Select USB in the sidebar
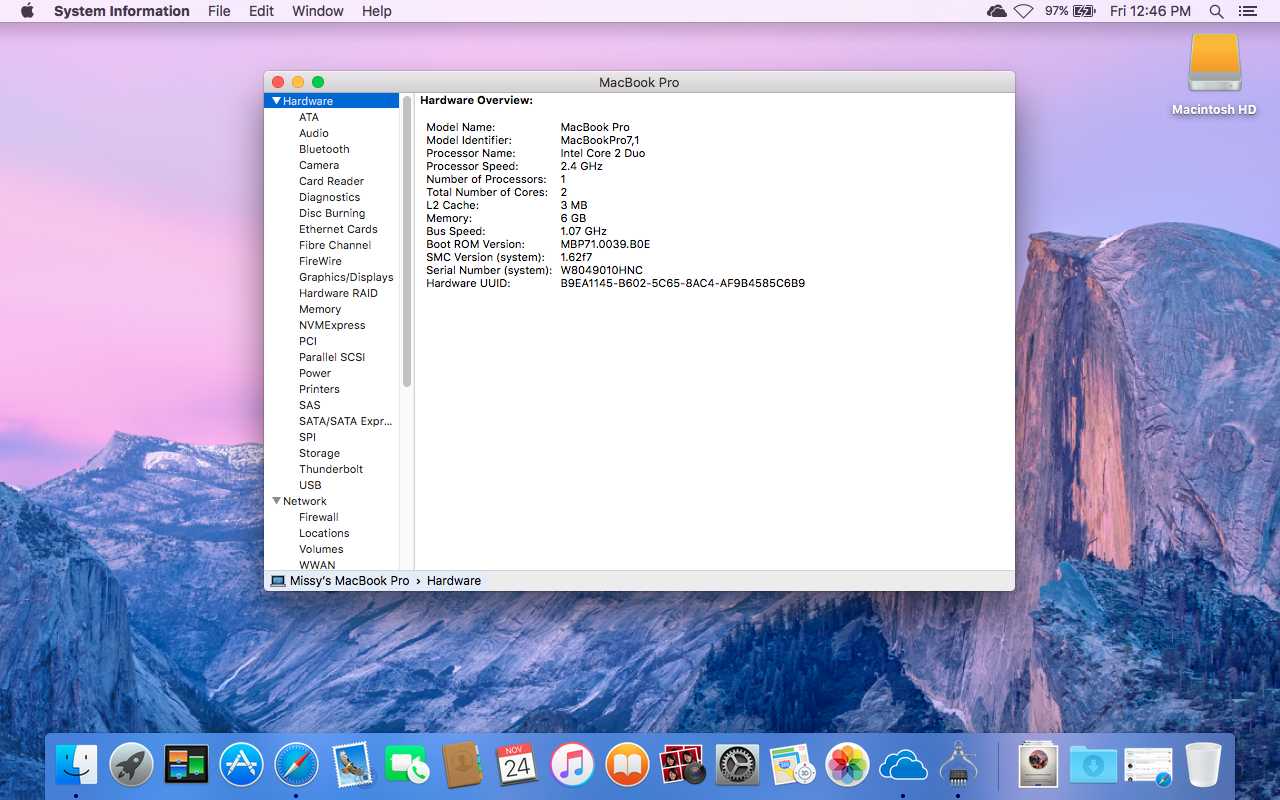The height and width of the screenshot is (800, 1280). [x=310, y=485]
